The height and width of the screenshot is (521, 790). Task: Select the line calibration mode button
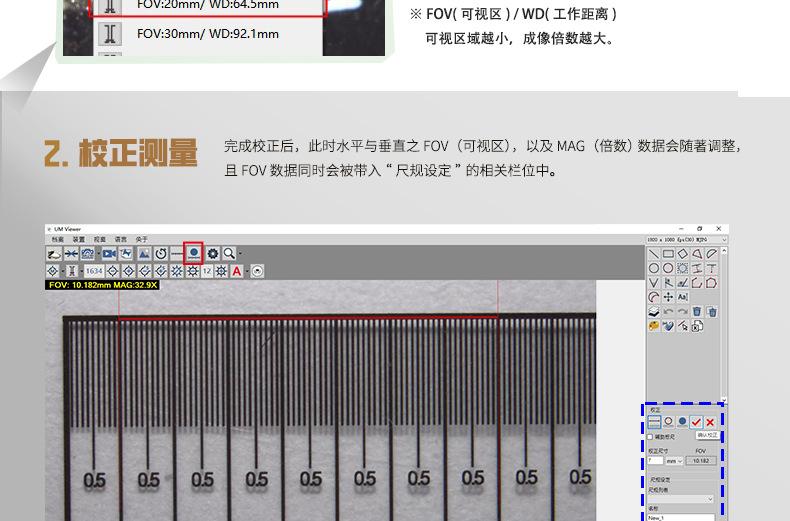click(x=654, y=422)
